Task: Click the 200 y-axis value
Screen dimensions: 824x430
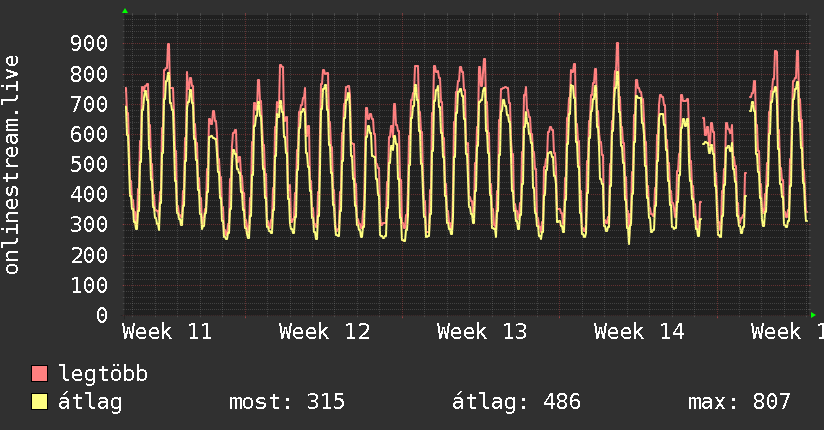Action: [89, 255]
